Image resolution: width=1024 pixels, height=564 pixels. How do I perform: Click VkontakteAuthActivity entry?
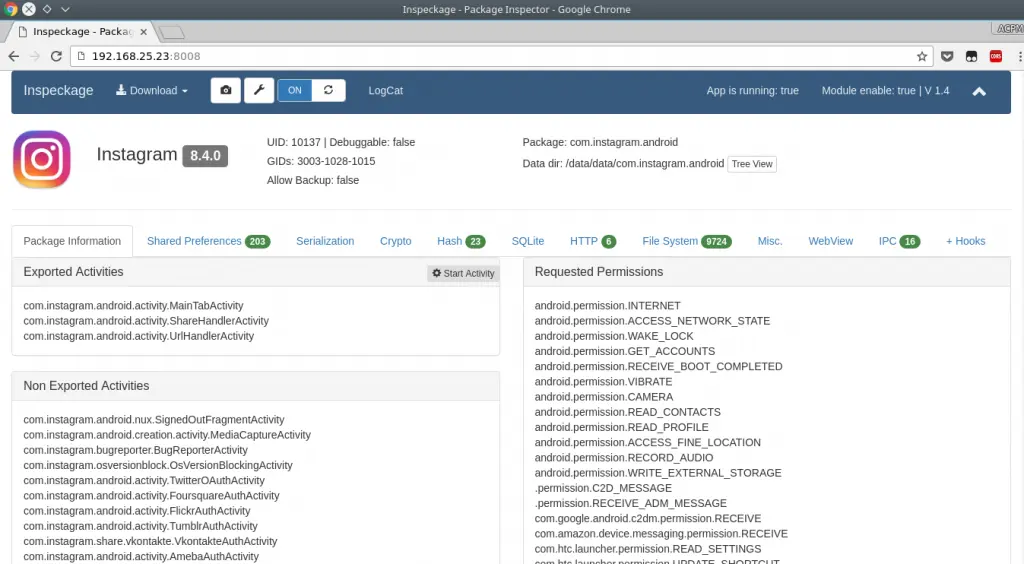[150, 541]
